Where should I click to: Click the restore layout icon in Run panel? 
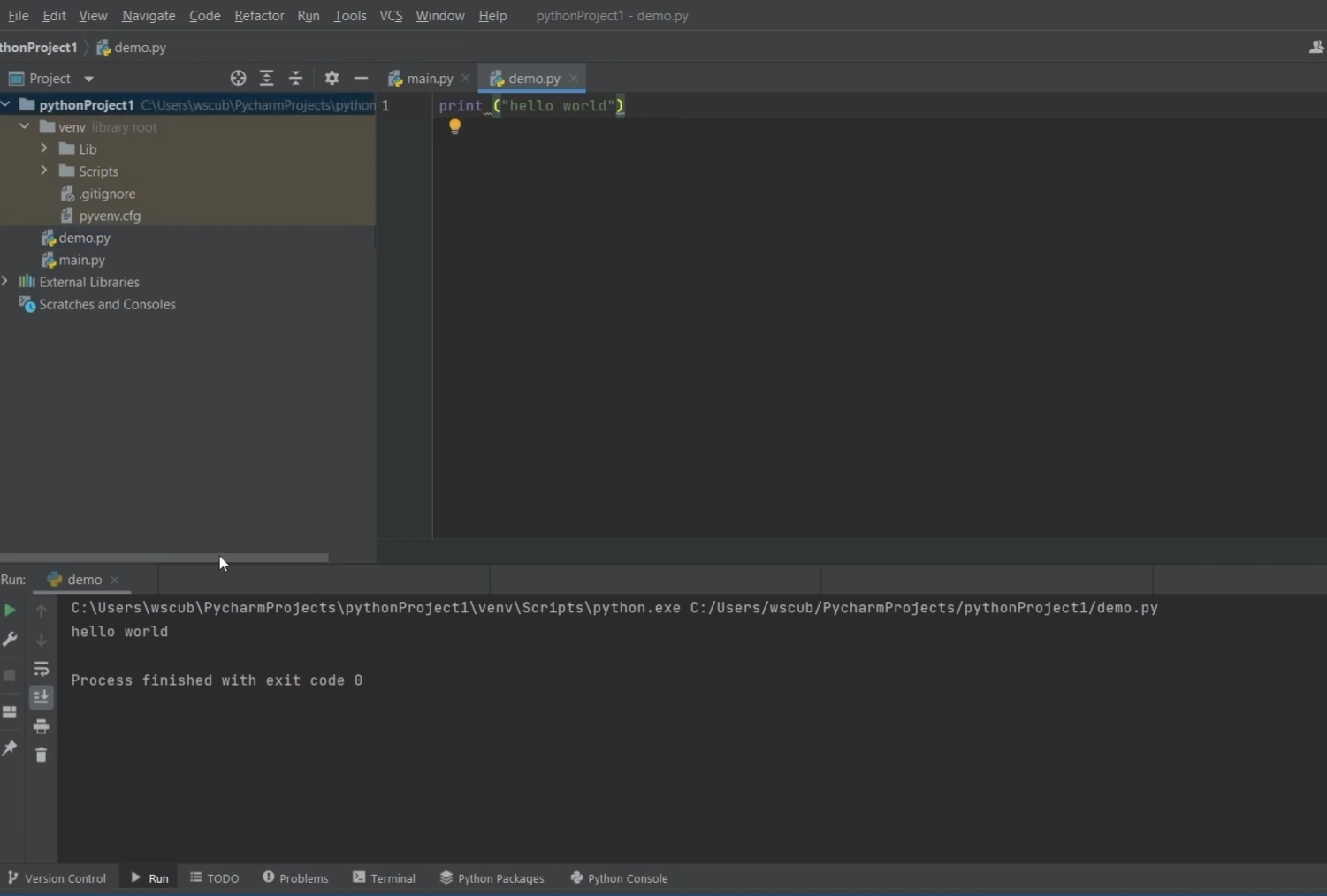(10, 712)
